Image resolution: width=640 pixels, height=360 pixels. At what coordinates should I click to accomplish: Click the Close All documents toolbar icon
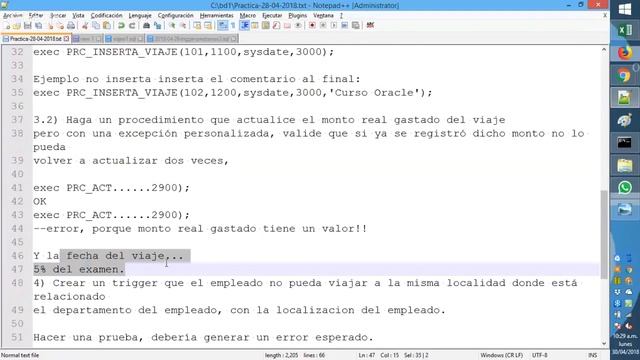coord(60,26)
